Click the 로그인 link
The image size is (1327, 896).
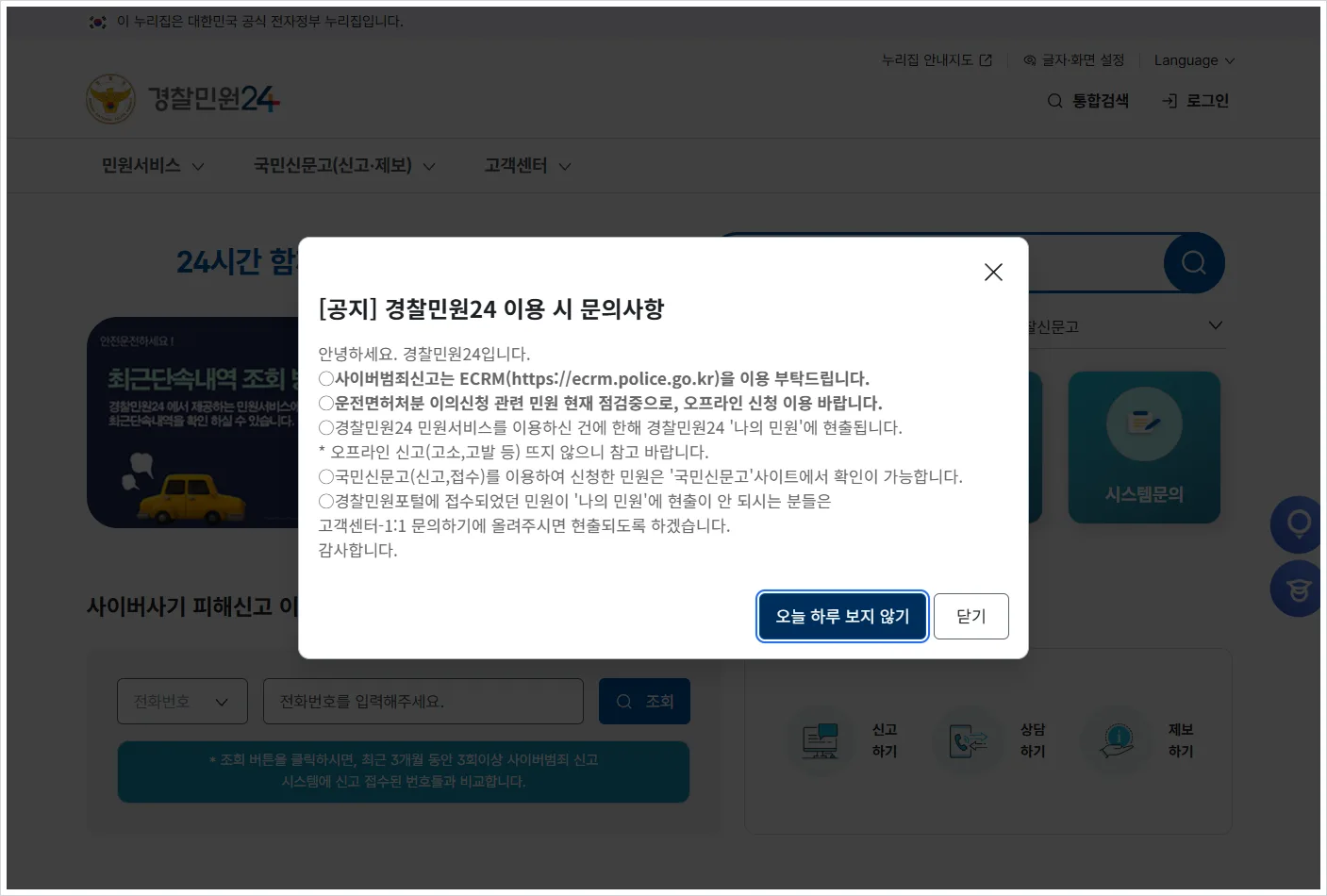(1196, 101)
